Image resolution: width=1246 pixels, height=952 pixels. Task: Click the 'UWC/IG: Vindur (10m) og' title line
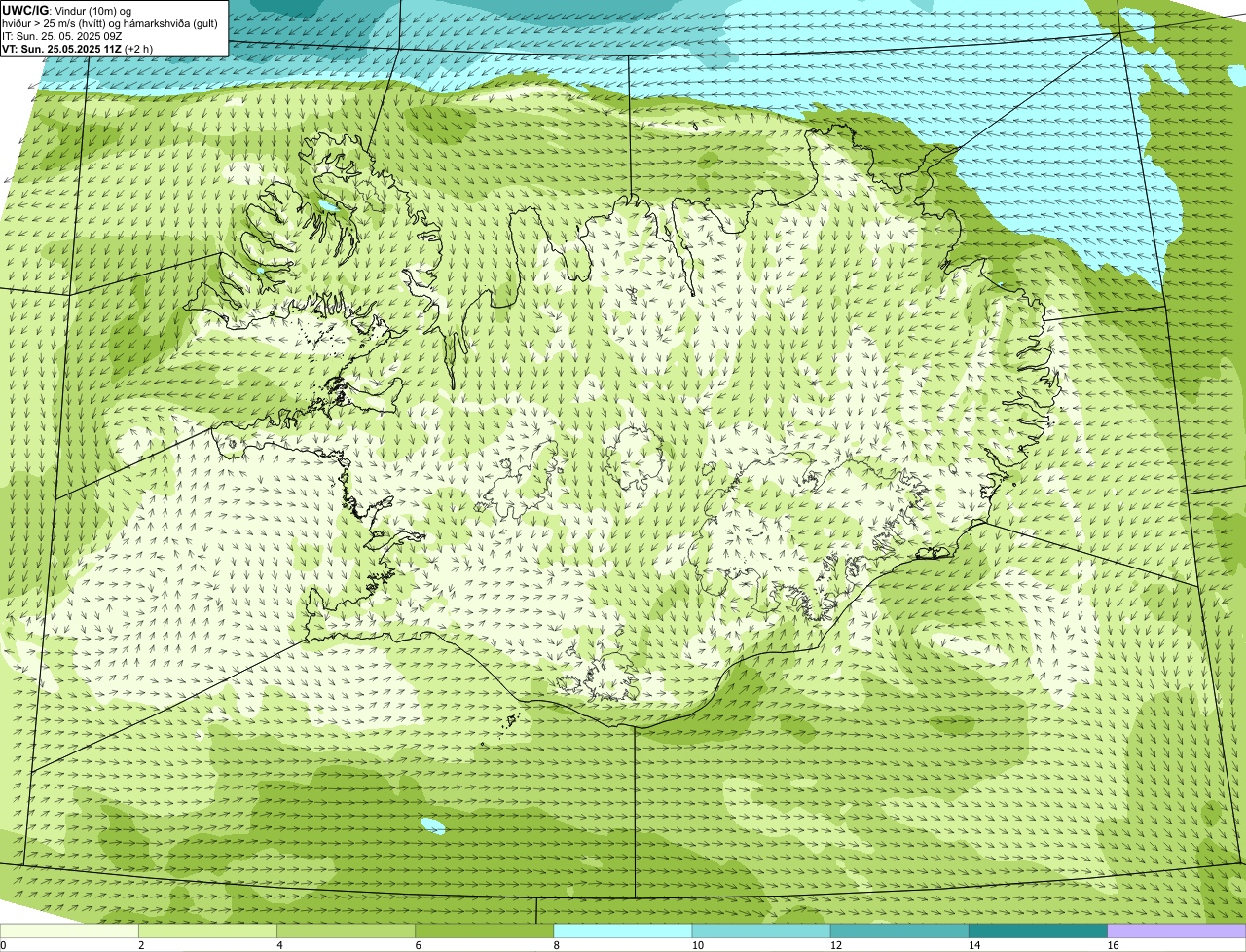(67, 10)
